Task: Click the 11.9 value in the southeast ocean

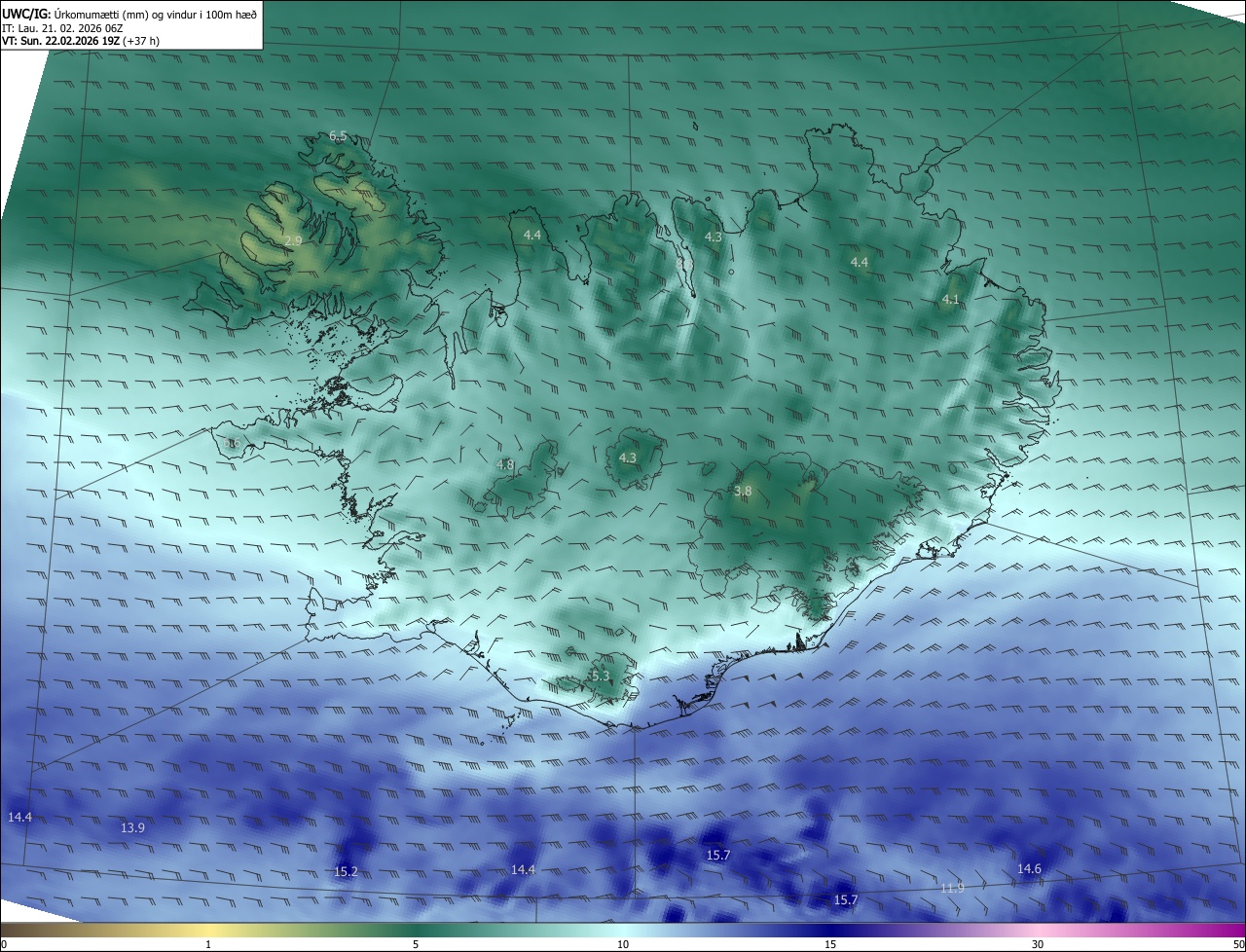Action: click(x=952, y=888)
